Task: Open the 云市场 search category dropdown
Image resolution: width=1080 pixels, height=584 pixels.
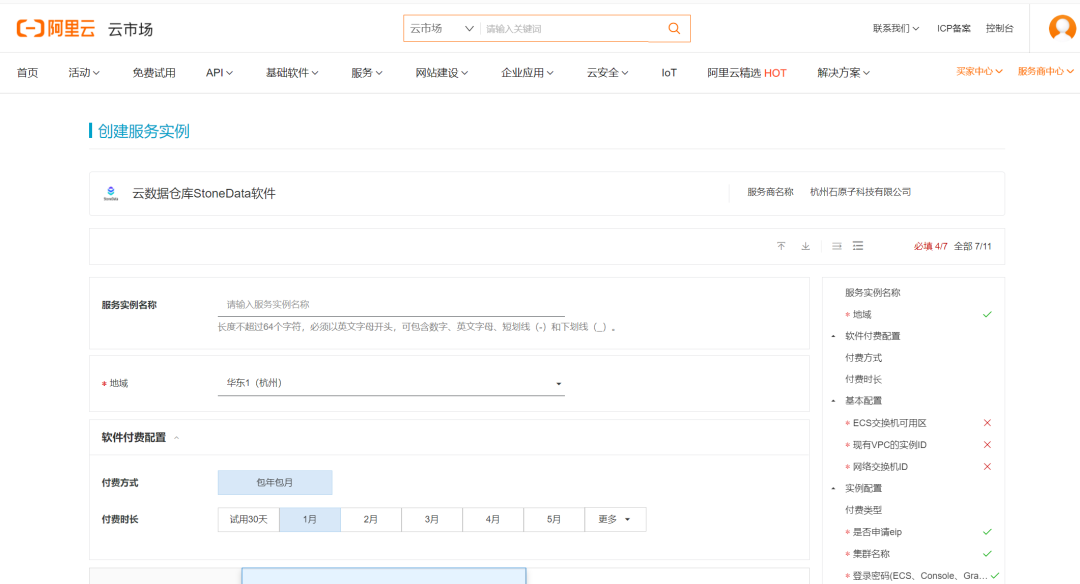Action: (x=441, y=28)
